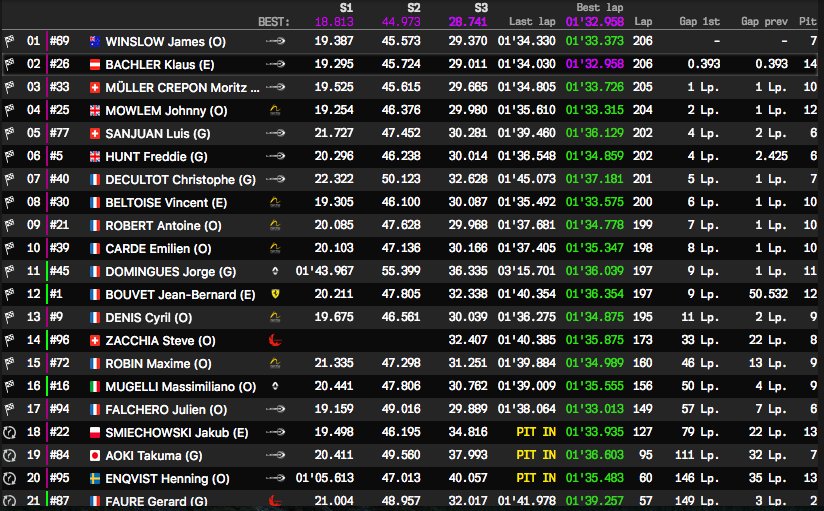Image resolution: width=824 pixels, height=511 pixels.
Task: Click S1 time 01'05.613 for ENQVIST Henning
Action: [x=325, y=478]
